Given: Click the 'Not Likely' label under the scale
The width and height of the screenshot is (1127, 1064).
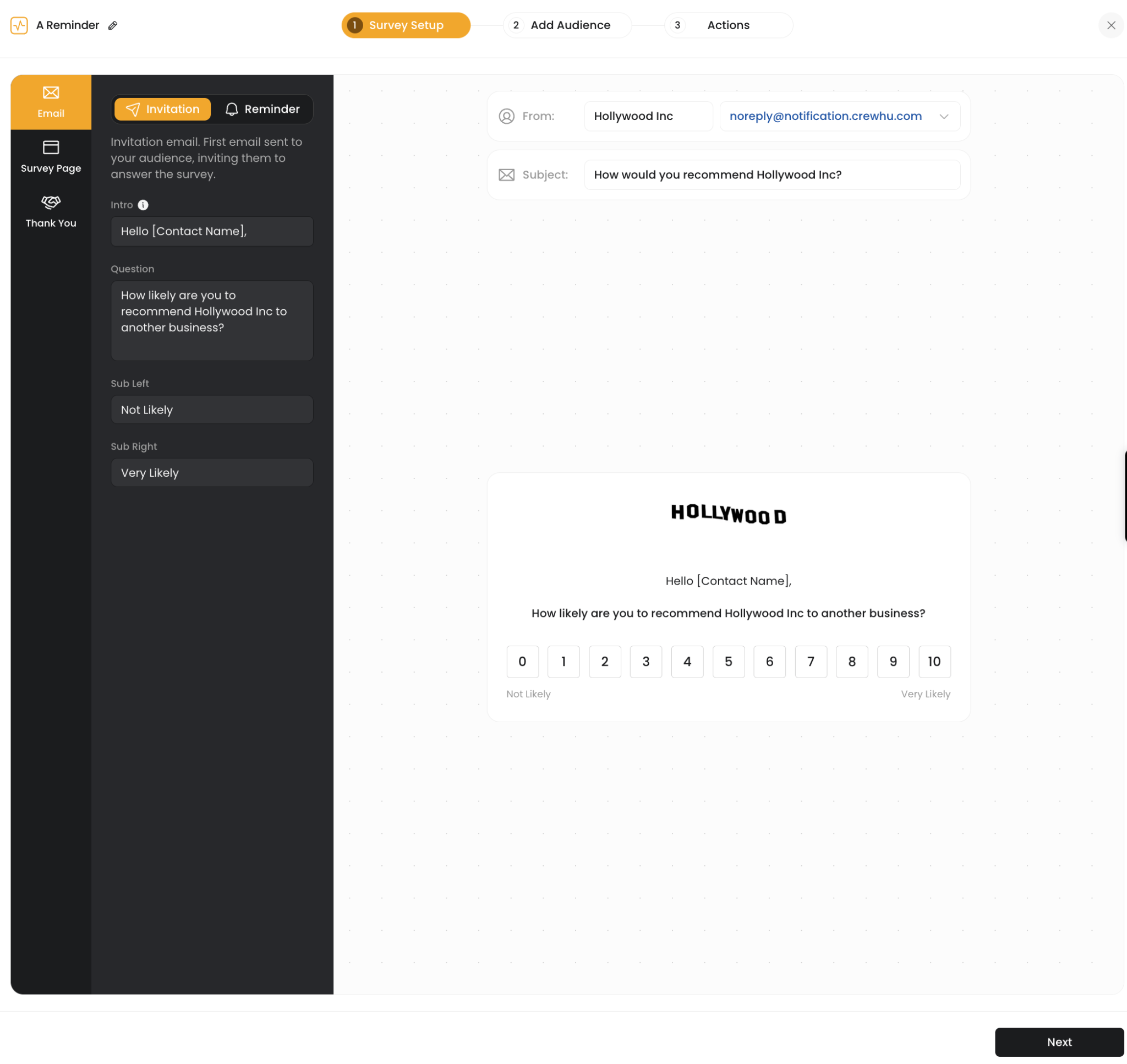Looking at the screenshot, I should tap(528, 694).
